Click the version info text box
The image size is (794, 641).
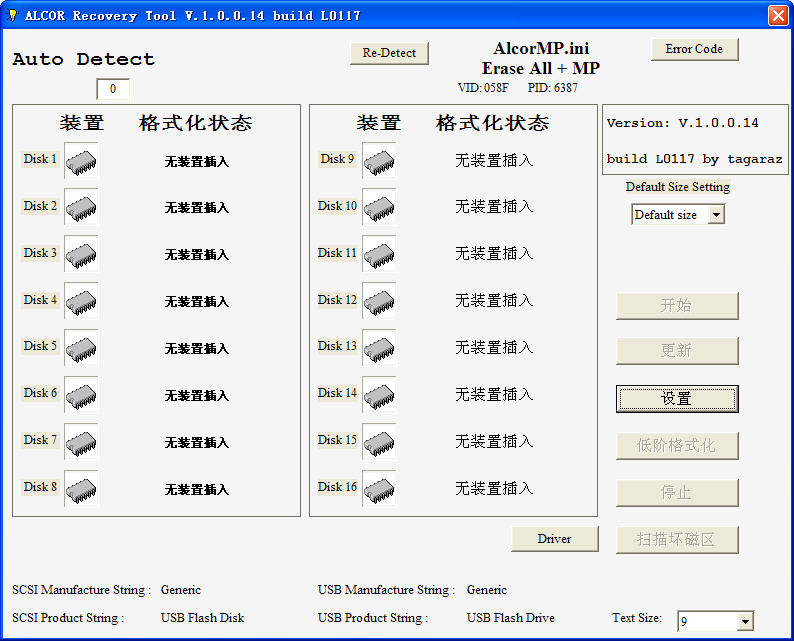click(x=694, y=140)
